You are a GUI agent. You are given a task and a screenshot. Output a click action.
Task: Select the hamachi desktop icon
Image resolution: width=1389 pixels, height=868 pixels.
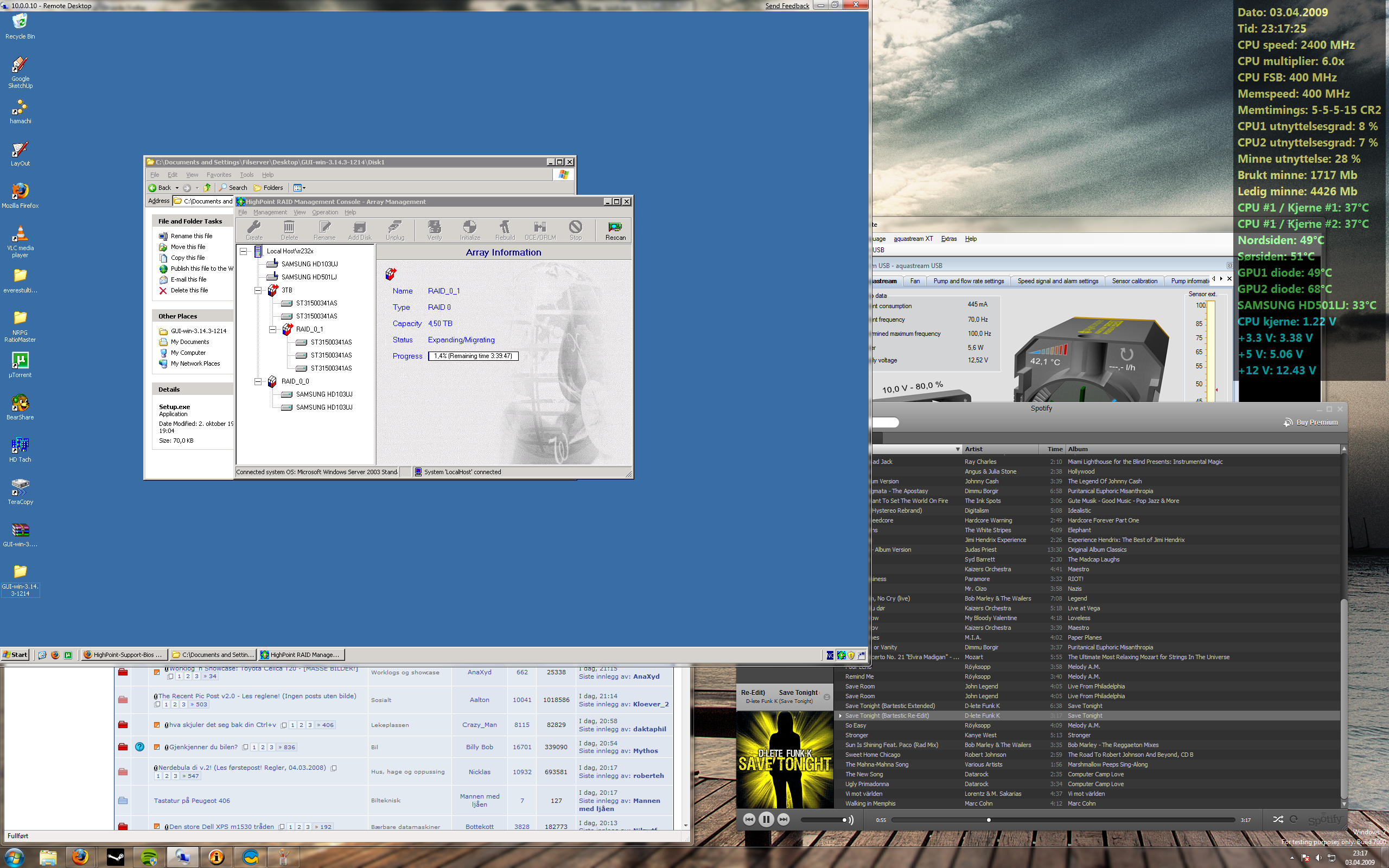click(x=20, y=111)
